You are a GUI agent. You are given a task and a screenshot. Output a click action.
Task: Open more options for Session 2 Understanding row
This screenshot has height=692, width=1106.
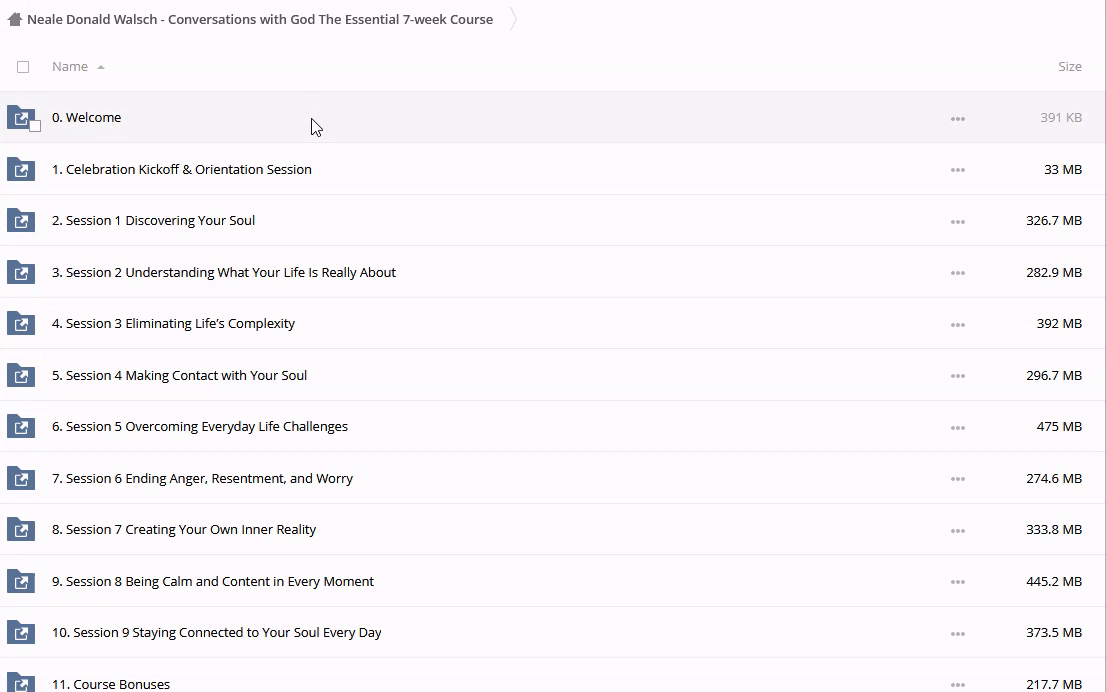[957, 273]
